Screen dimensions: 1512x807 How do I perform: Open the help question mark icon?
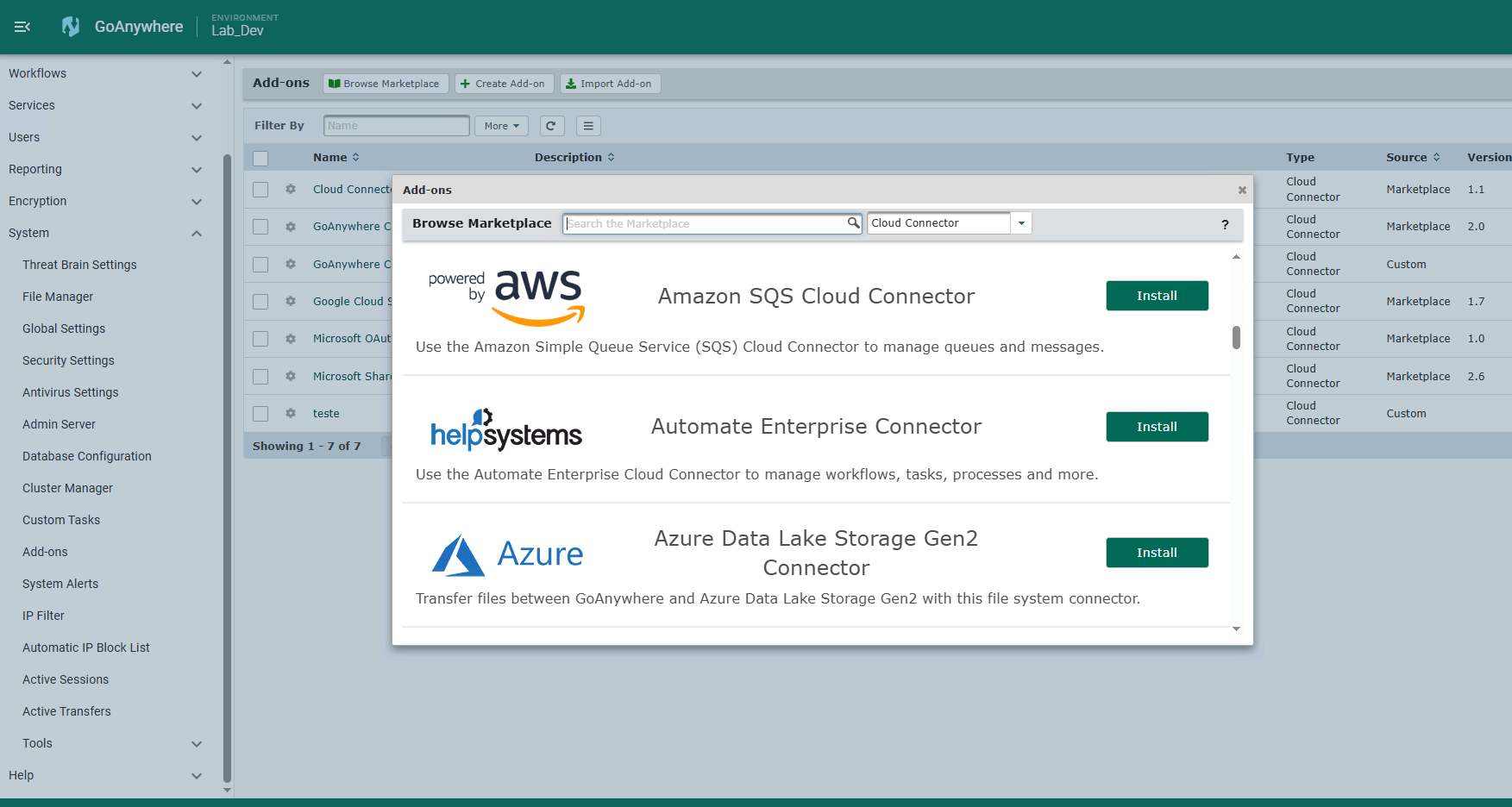(x=1225, y=224)
